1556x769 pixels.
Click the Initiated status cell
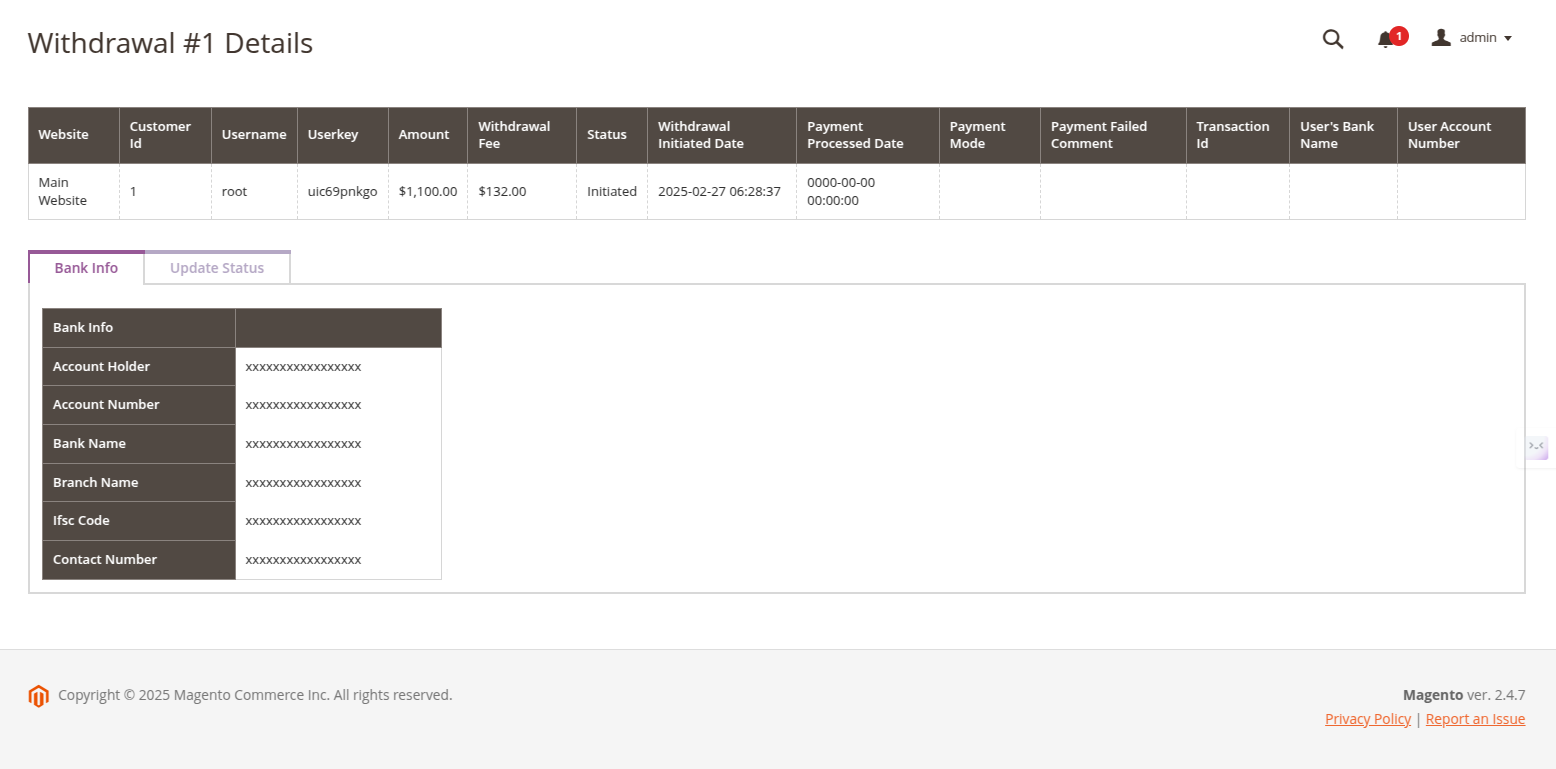pyautogui.click(x=611, y=191)
